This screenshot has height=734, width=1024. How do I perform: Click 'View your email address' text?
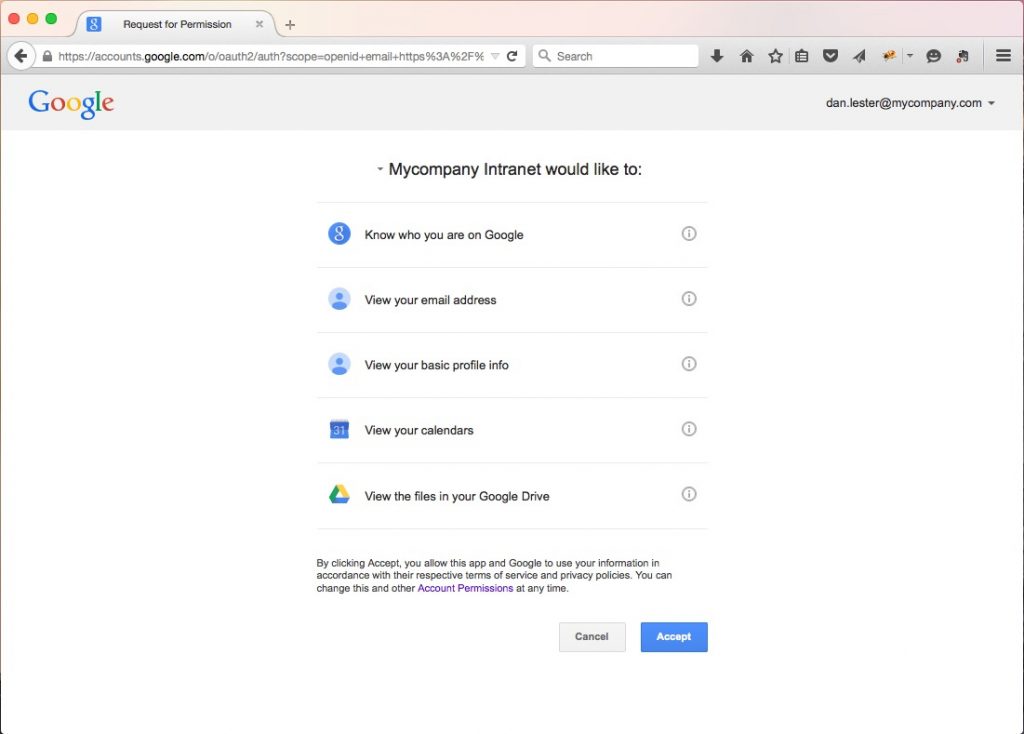click(x=430, y=300)
